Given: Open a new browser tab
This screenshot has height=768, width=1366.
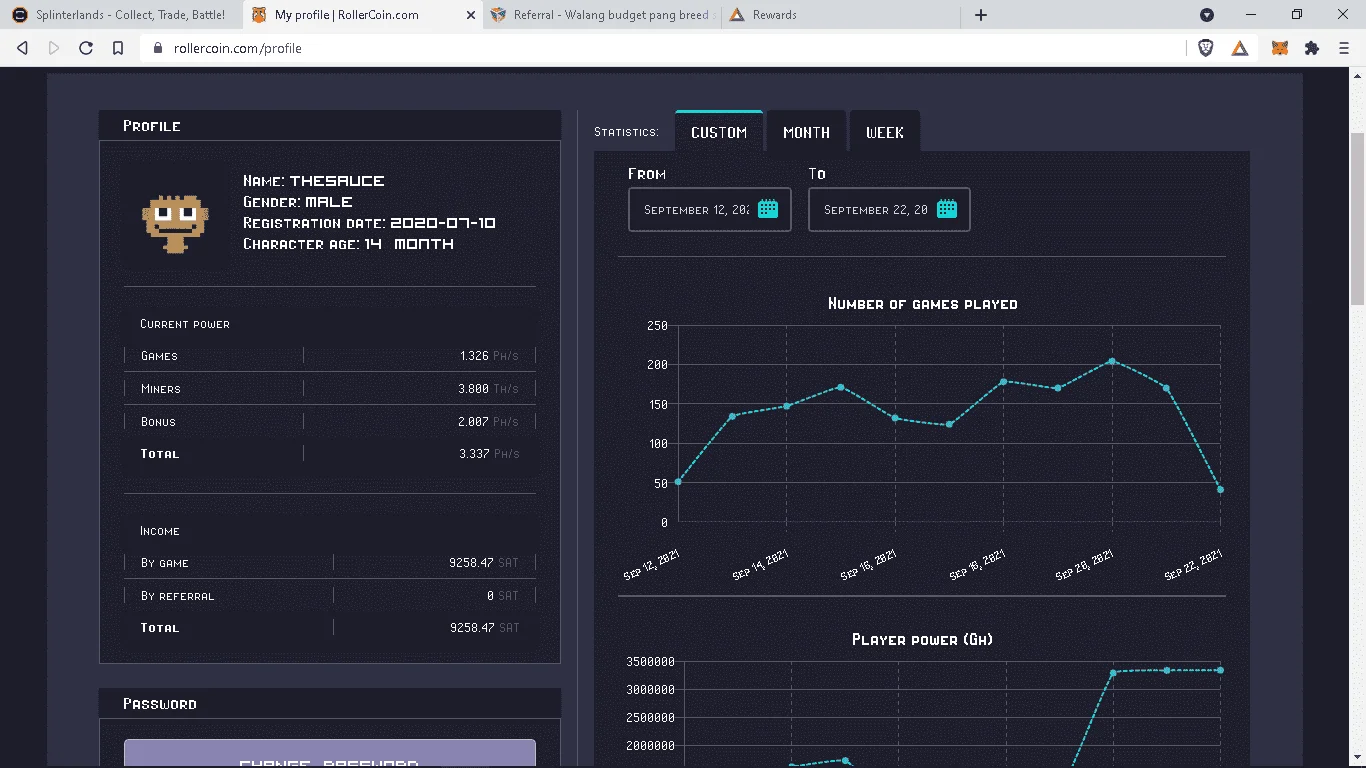Looking at the screenshot, I should [981, 15].
